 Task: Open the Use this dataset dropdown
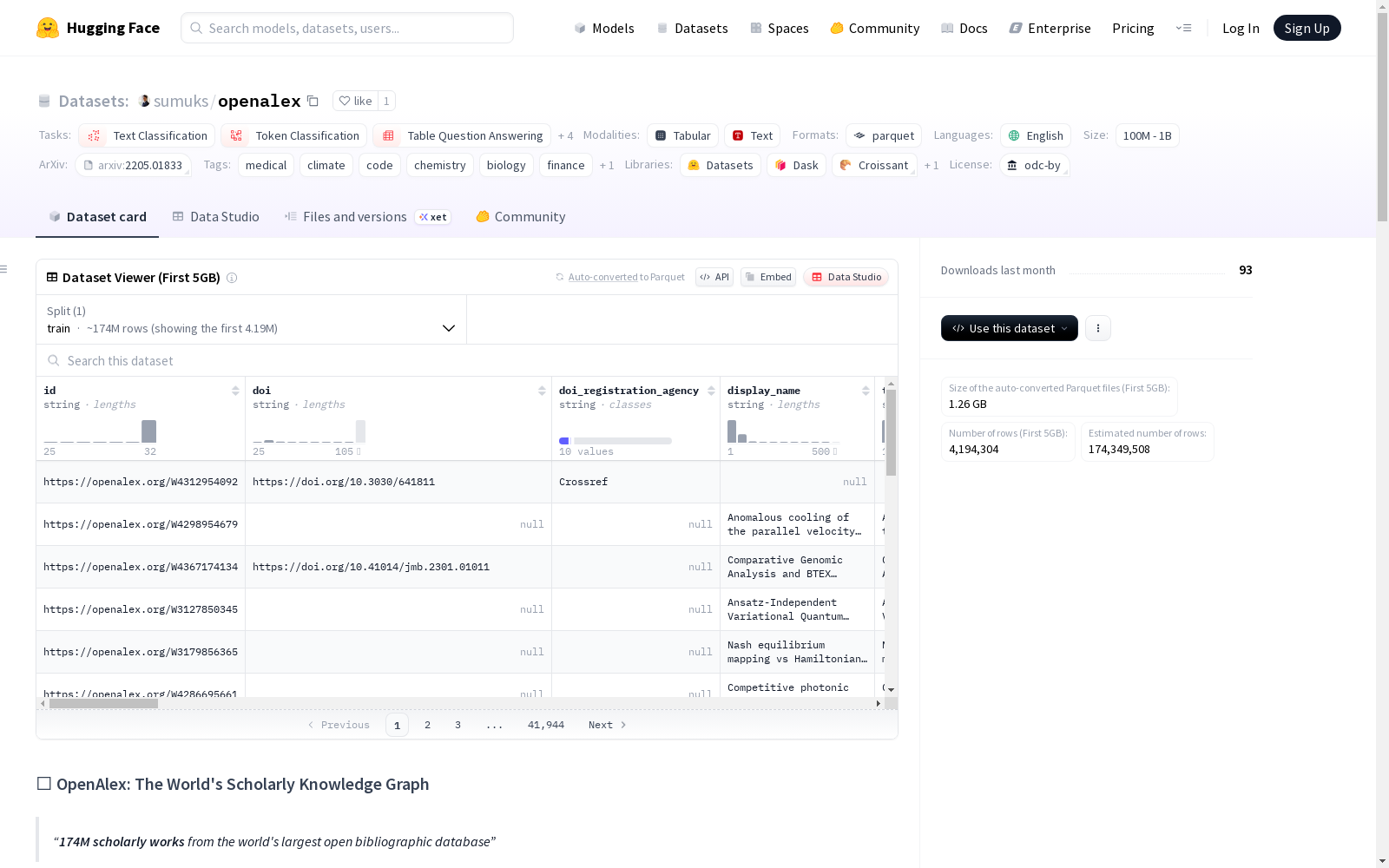coord(1010,328)
